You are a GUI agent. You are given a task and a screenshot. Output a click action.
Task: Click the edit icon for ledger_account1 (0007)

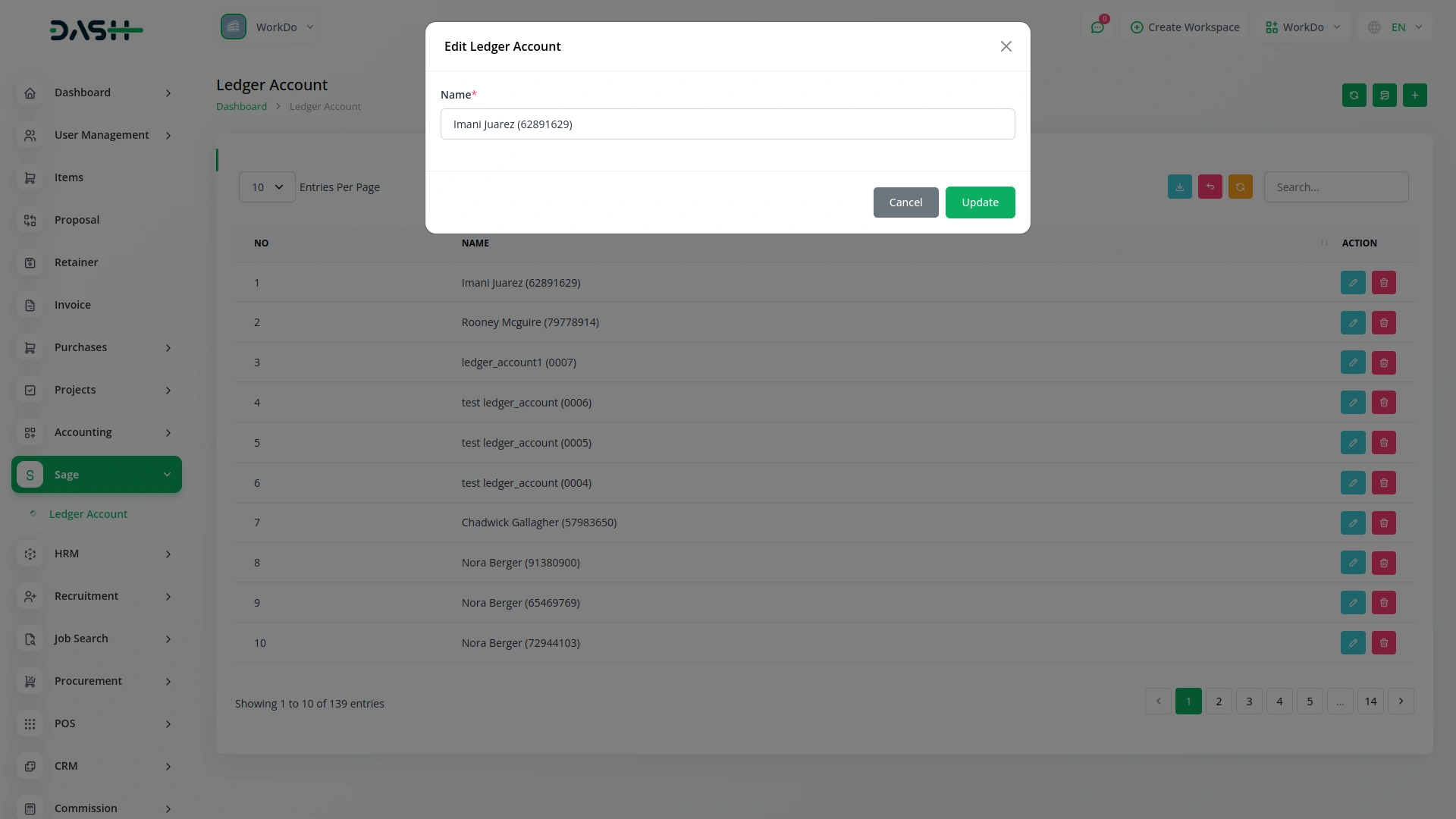pos(1353,362)
